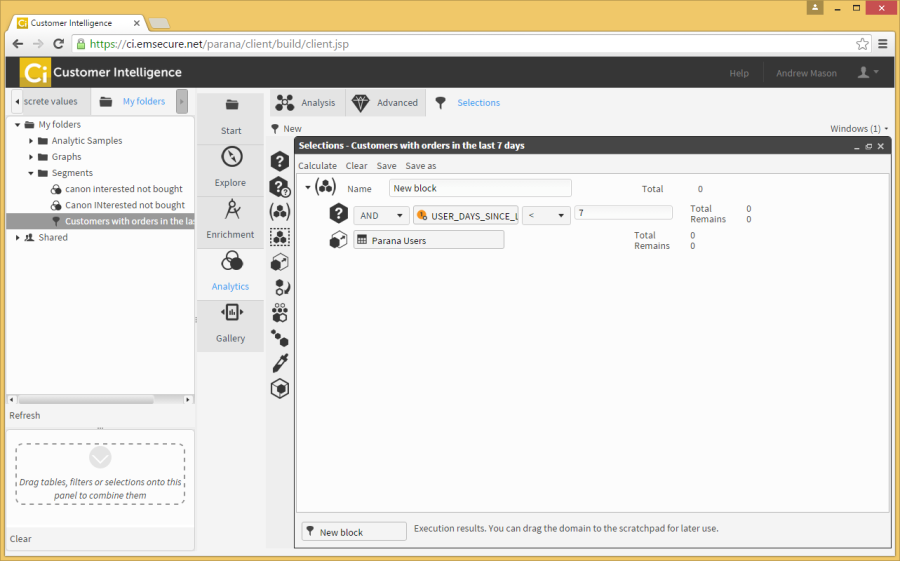Collapse the New block selection row

(x=308, y=187)
